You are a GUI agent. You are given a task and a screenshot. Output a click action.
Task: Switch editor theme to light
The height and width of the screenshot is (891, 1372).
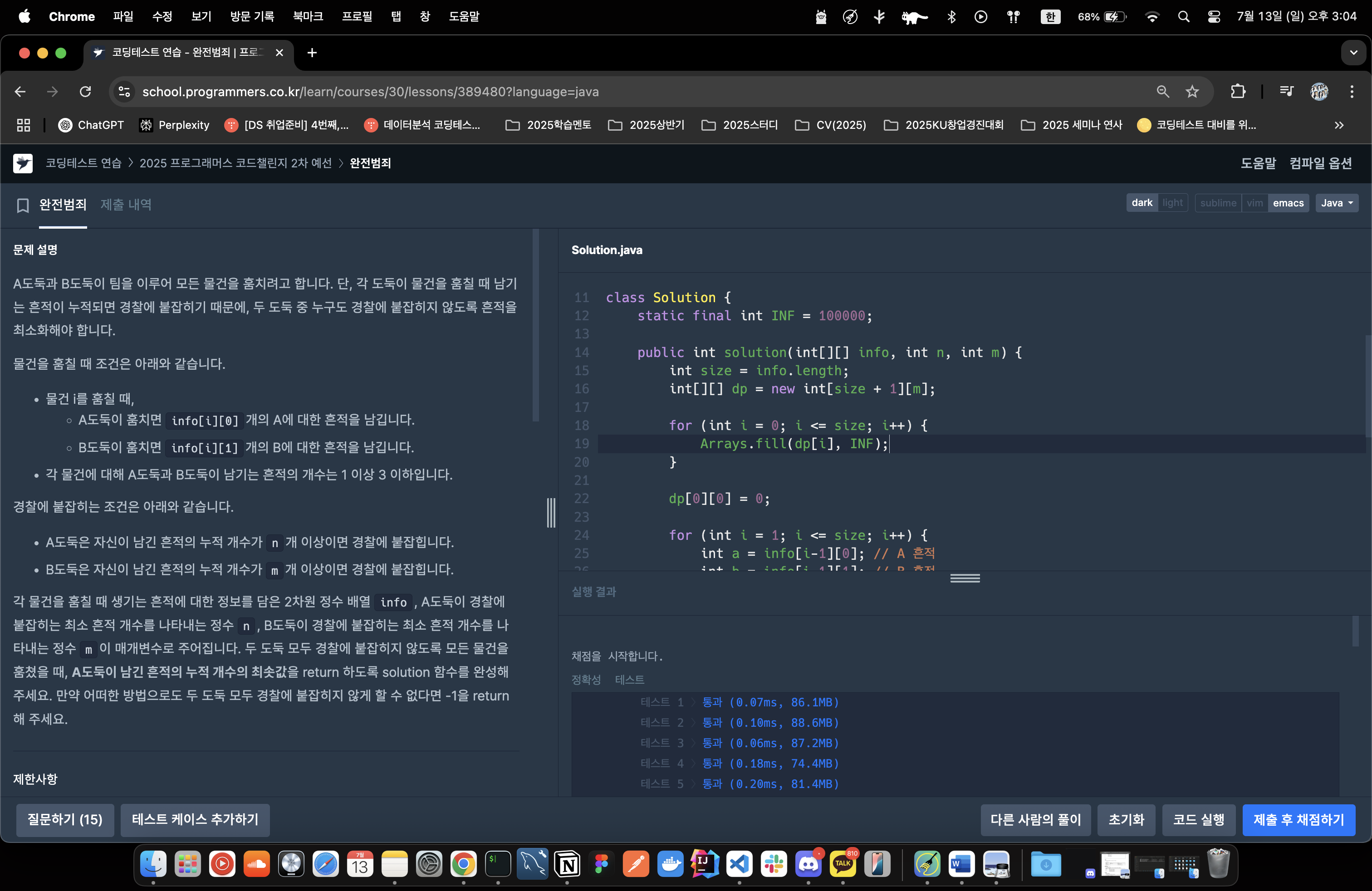(x=1172, y=203)
